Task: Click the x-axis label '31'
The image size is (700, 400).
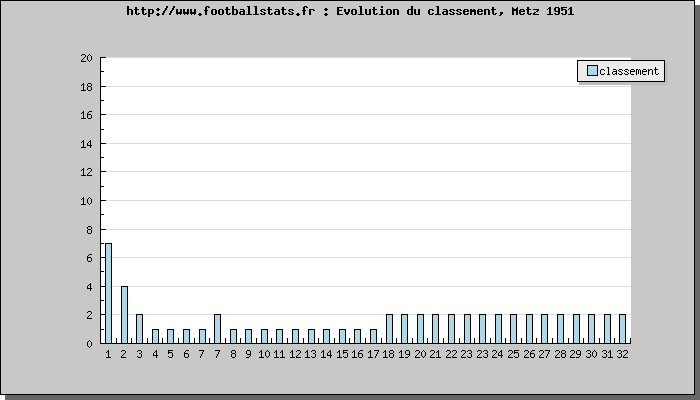Action: (x=607, y=354)
